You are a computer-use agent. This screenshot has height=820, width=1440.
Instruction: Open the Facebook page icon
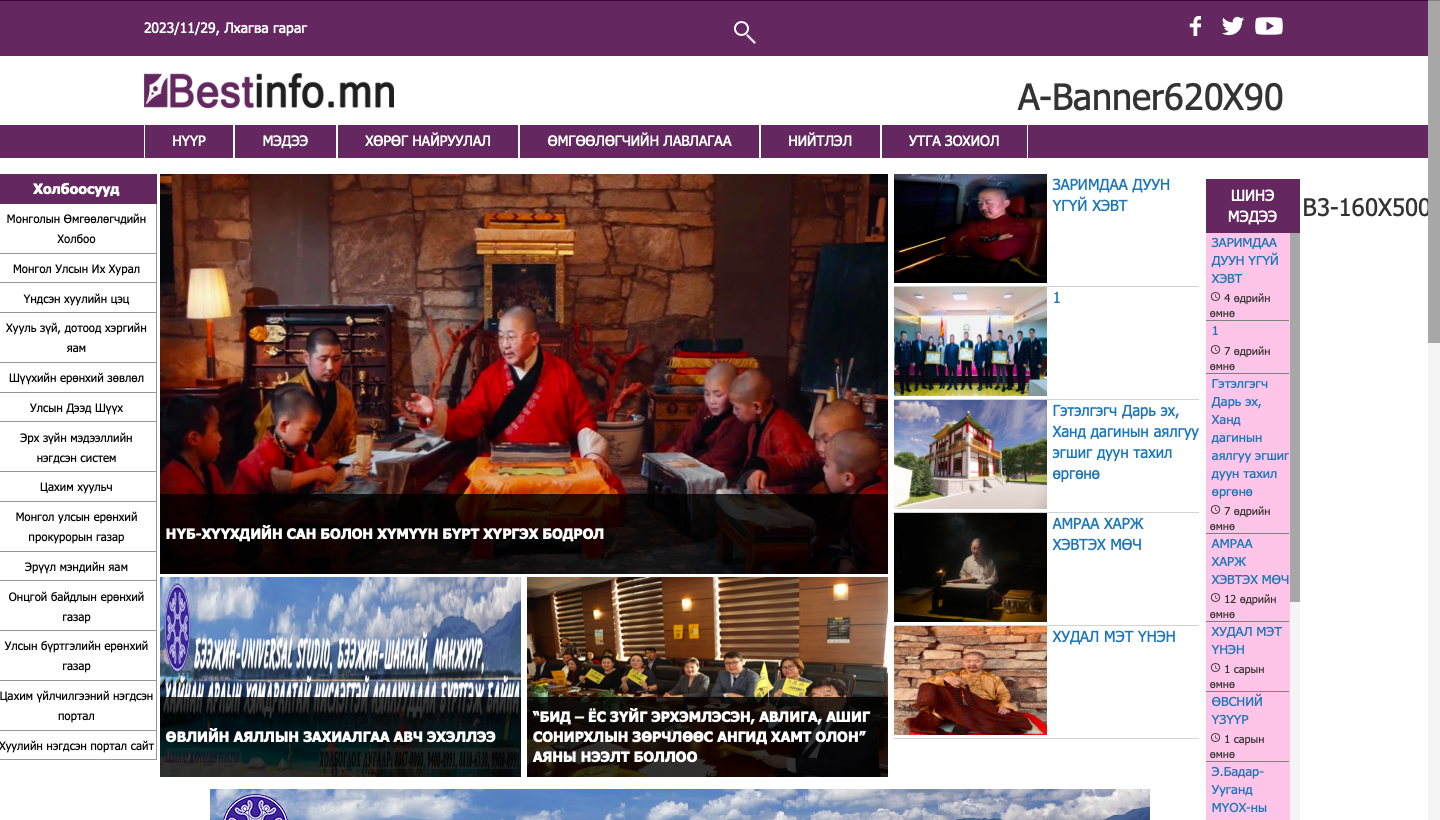[x=1195, y=27]
